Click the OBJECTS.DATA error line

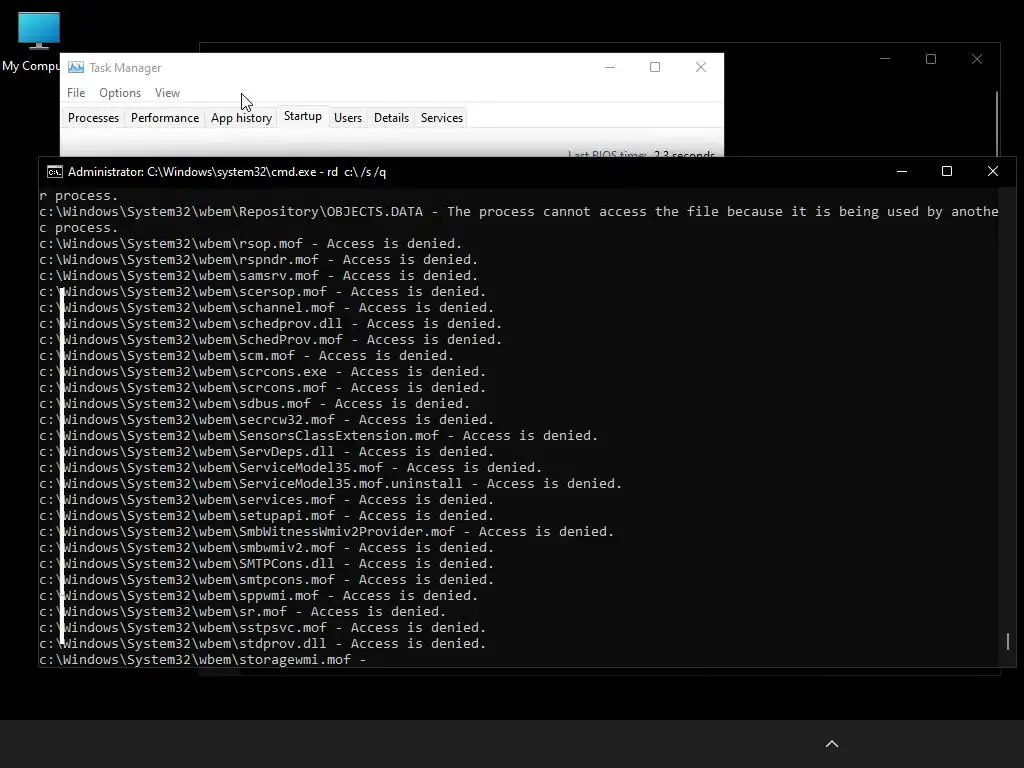pos(519,219)
